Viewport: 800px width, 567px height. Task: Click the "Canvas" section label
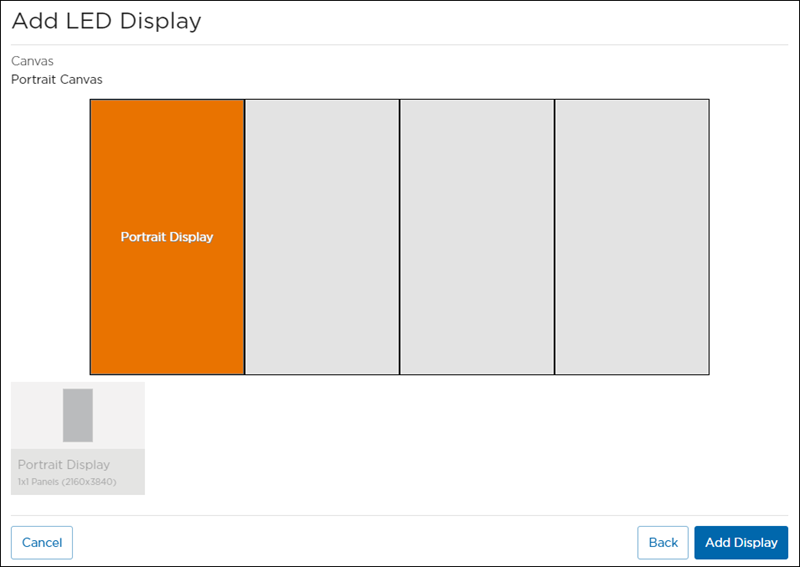[x=32, y=61]
